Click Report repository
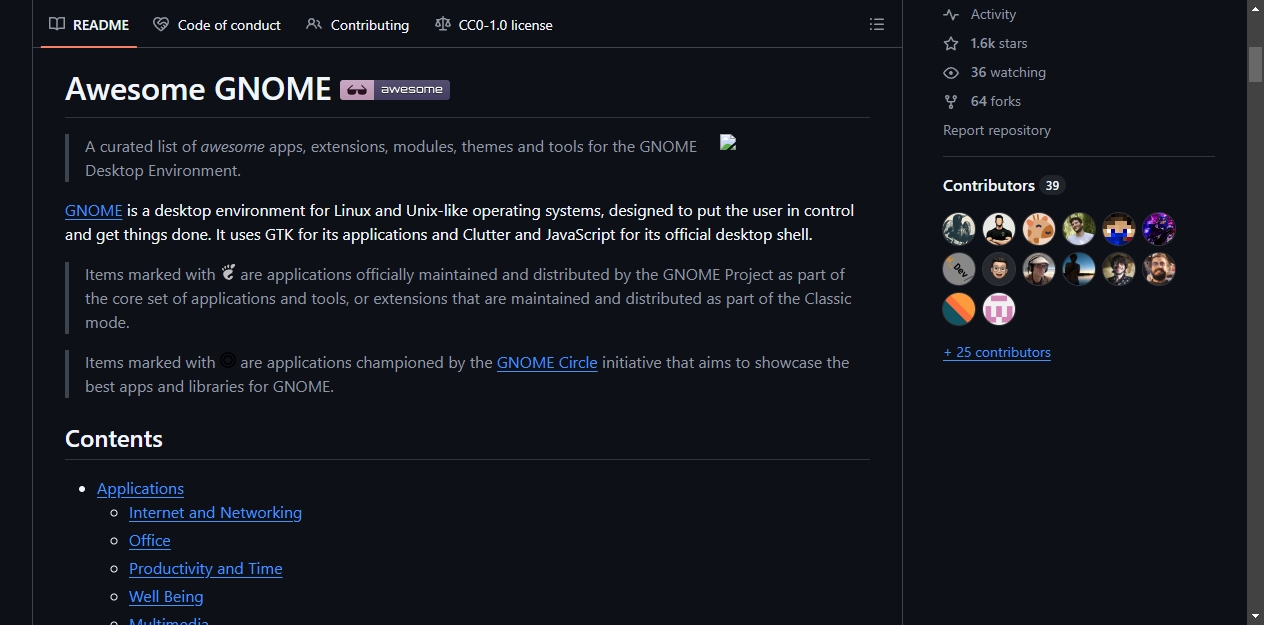This screenshot has height=625, width=1264. pos(997,130)
